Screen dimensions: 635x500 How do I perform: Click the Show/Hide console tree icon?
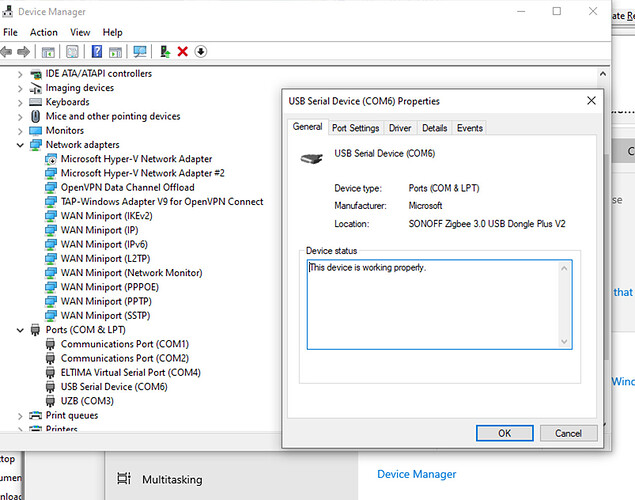point(48,51)
